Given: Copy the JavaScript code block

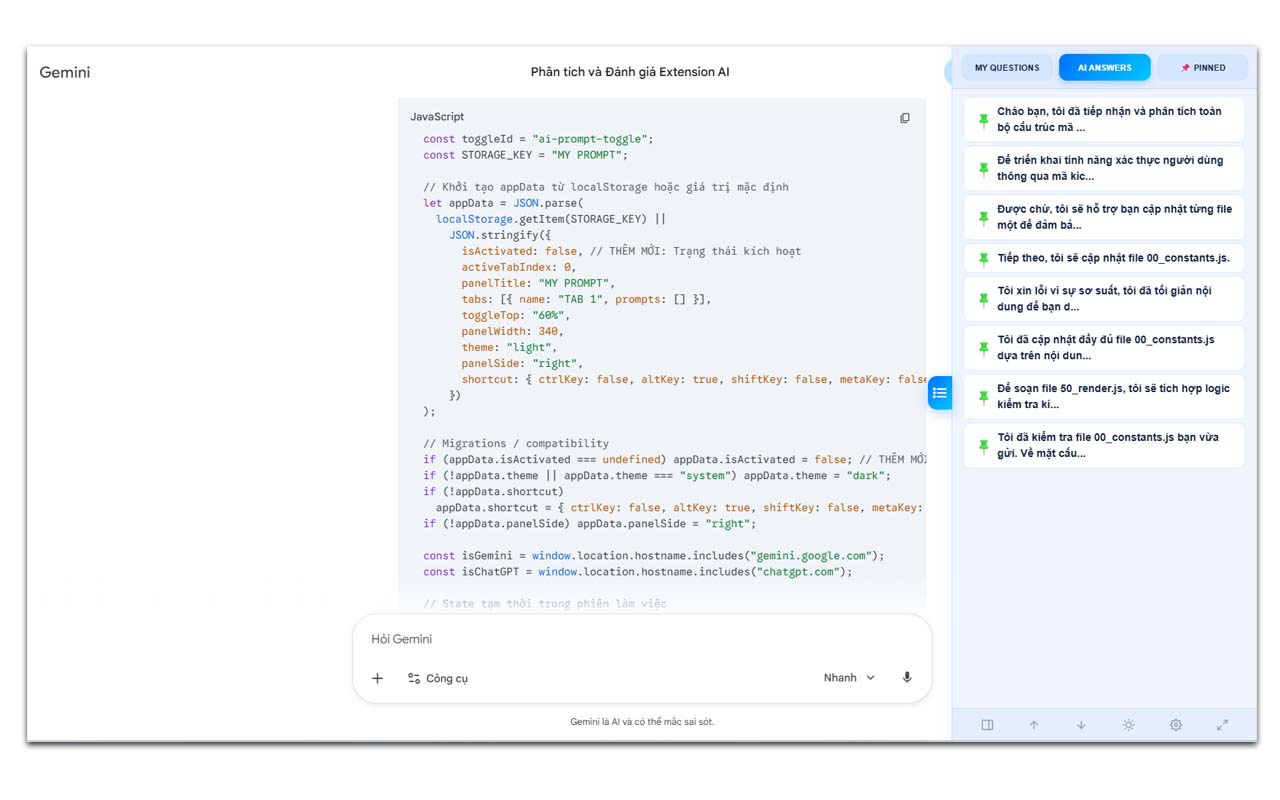Looking at the screenshot, I should coord(905,118).
